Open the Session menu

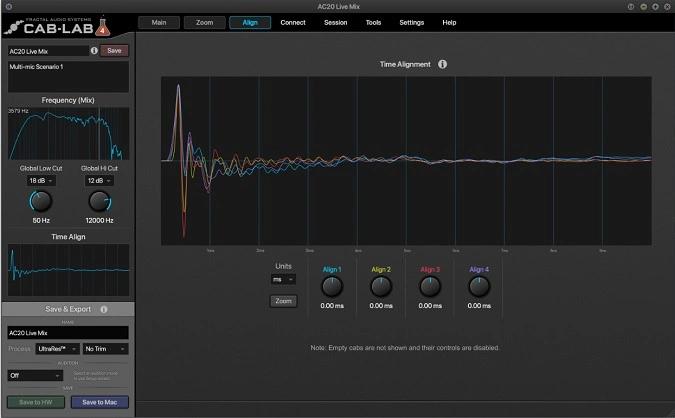pos(335,22)
